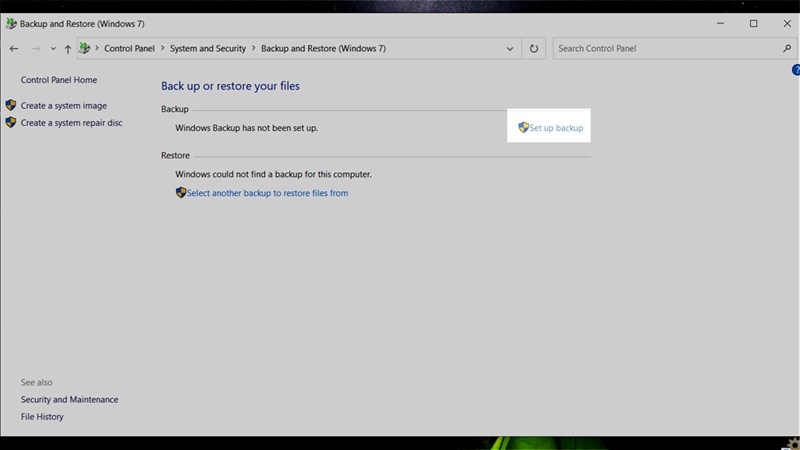Refresh the Control Panel page
The width and height of the screenshot is (800, 450).
point(534,48)
